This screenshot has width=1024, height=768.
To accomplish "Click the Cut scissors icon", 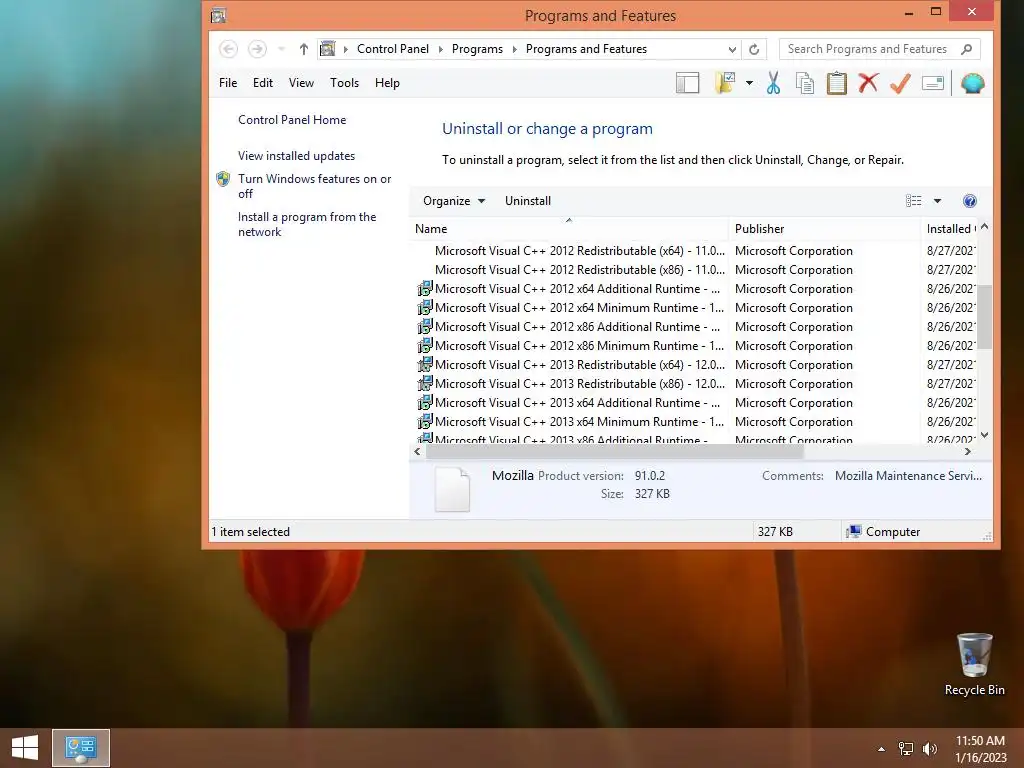I will click(x=773, y=83).
